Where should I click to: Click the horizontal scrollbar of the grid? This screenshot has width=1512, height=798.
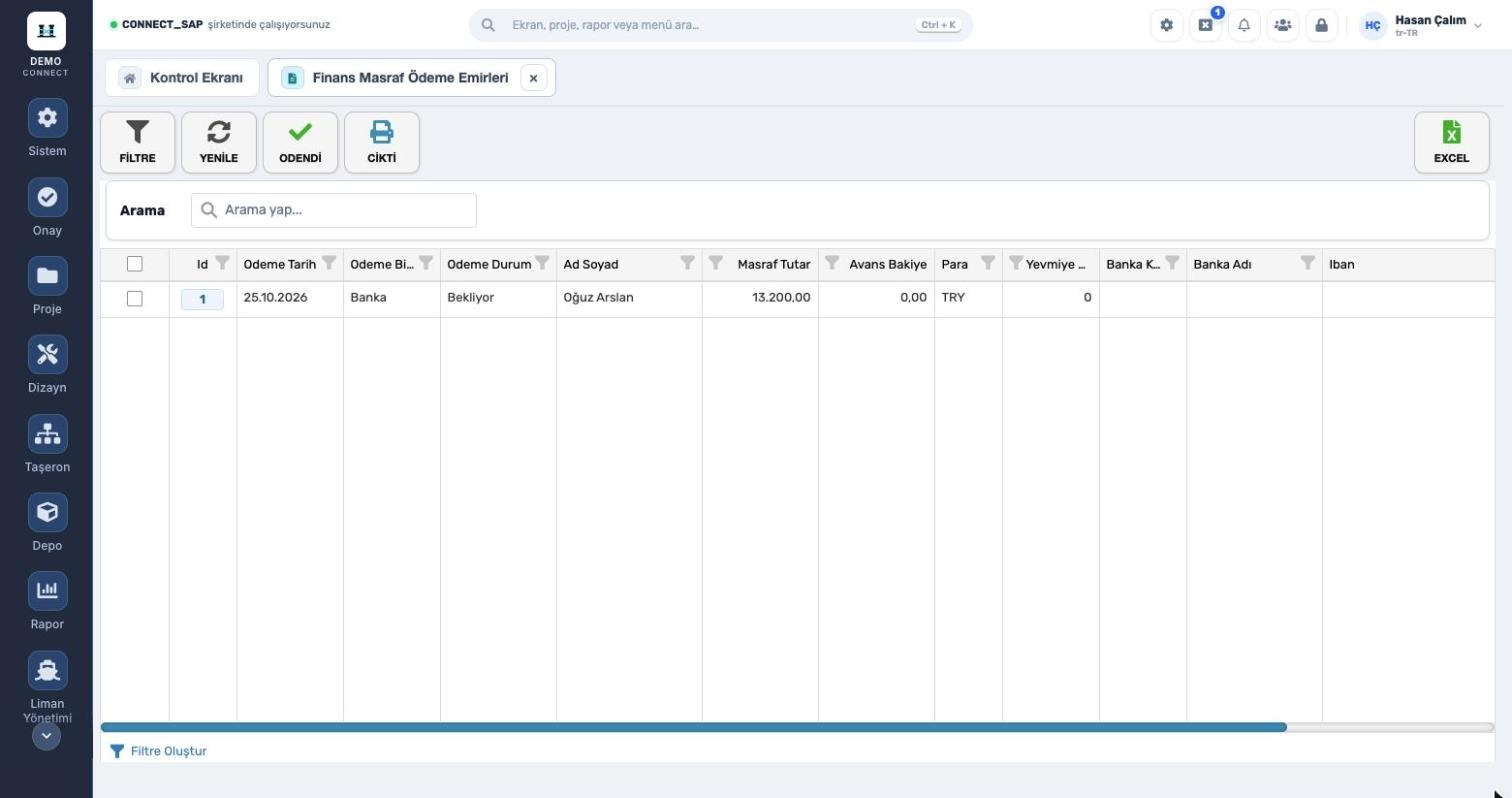click(694, 727)
